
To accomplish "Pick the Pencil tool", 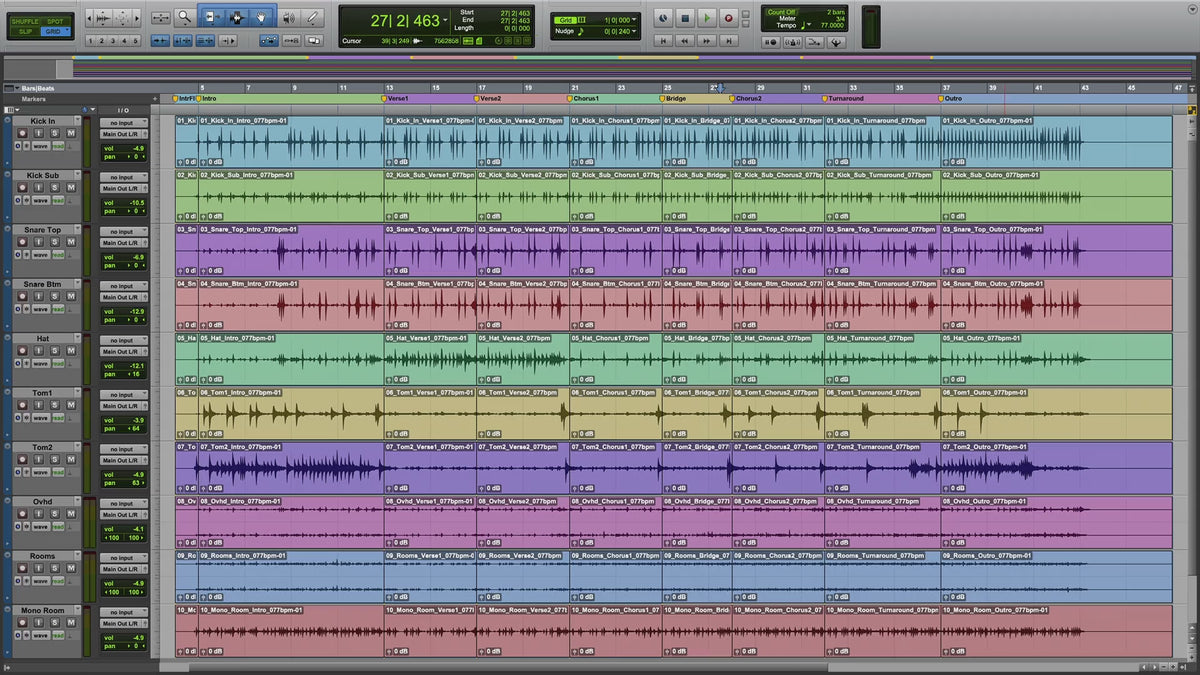I will pyautogui.click(x=314, y=17).
